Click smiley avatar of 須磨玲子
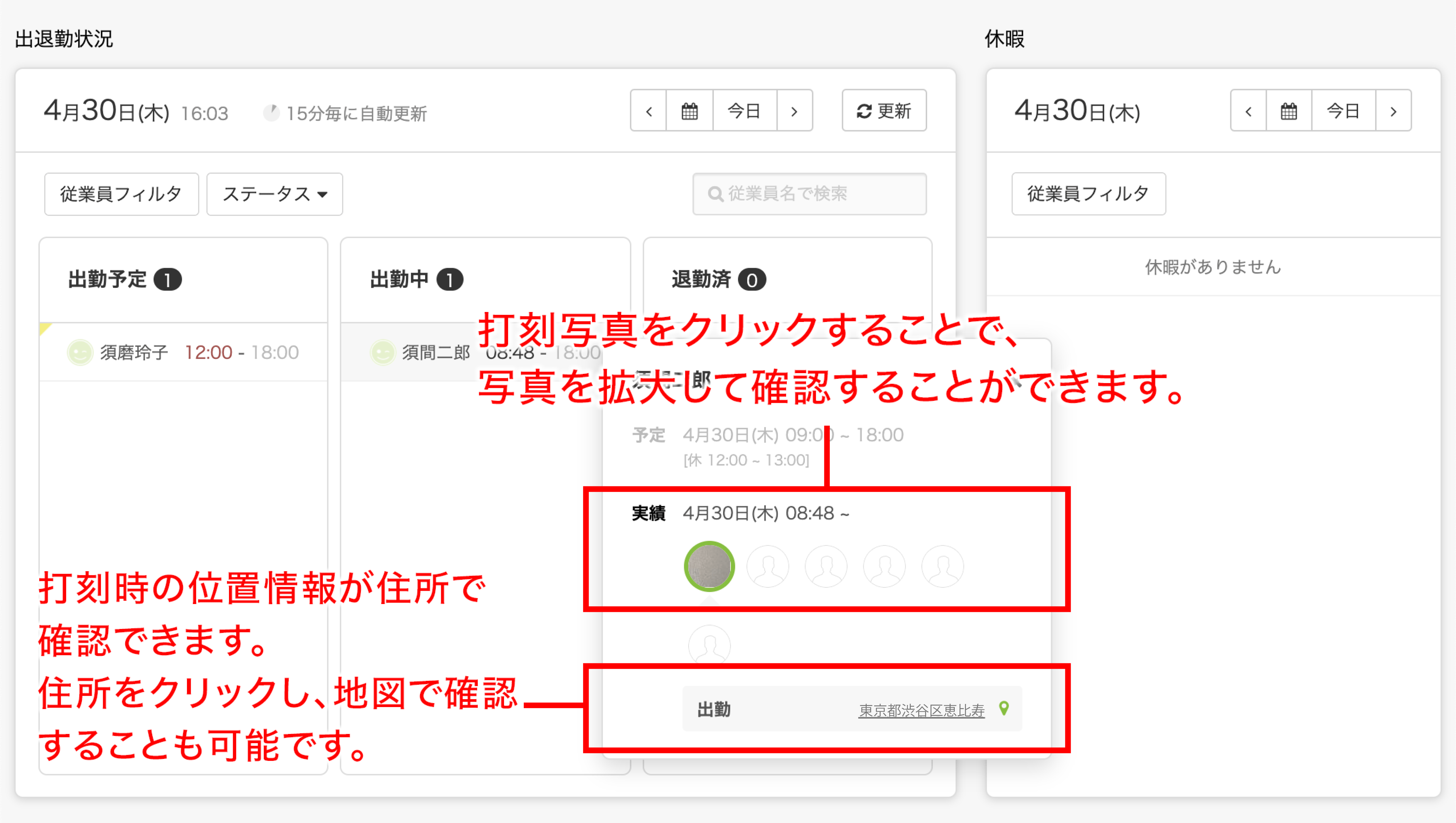Viewport: 1456px width, 823px height. tap(80, 353)
